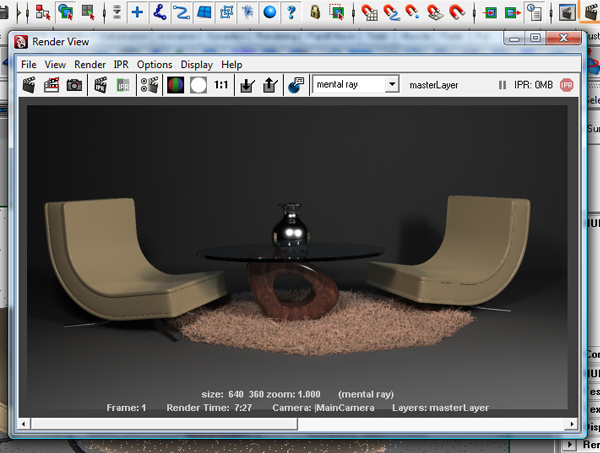Viewport: 600px width, 453px height.
Task: Click the horizontal scrollbar left arrow
Action: 24,424
